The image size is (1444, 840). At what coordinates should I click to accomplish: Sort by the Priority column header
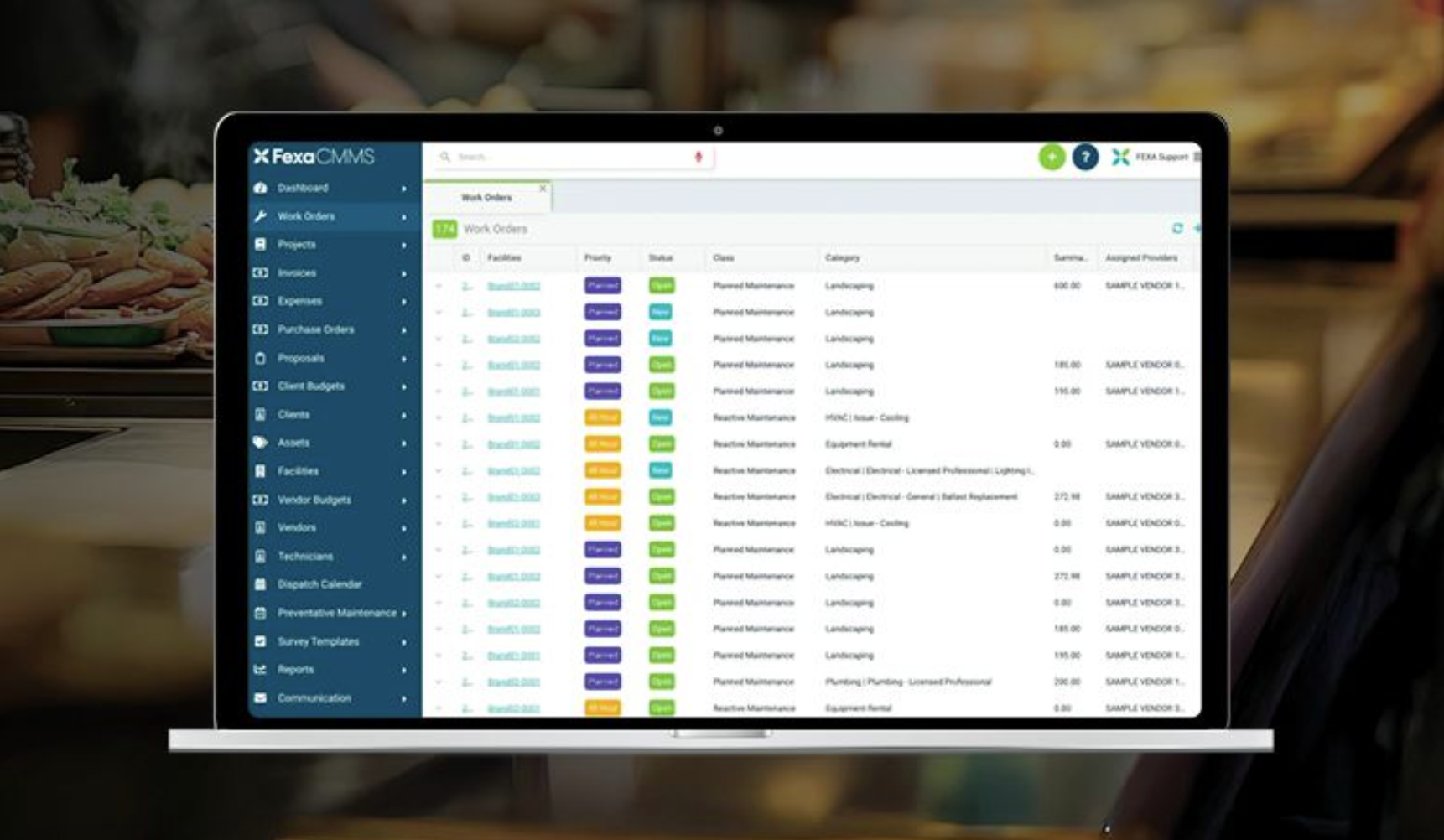(598, 258)
